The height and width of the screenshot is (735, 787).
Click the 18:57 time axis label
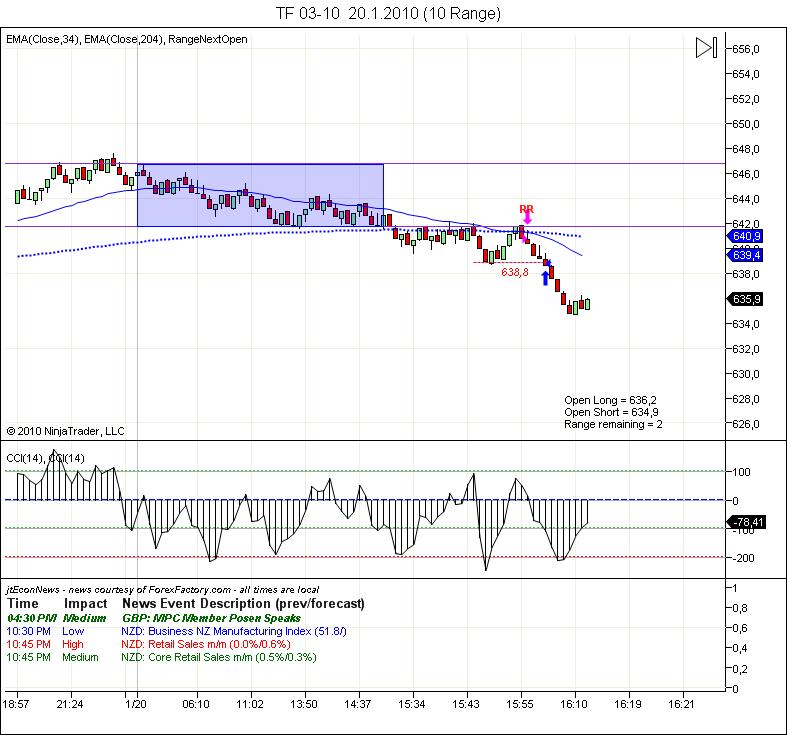point(16,704)
